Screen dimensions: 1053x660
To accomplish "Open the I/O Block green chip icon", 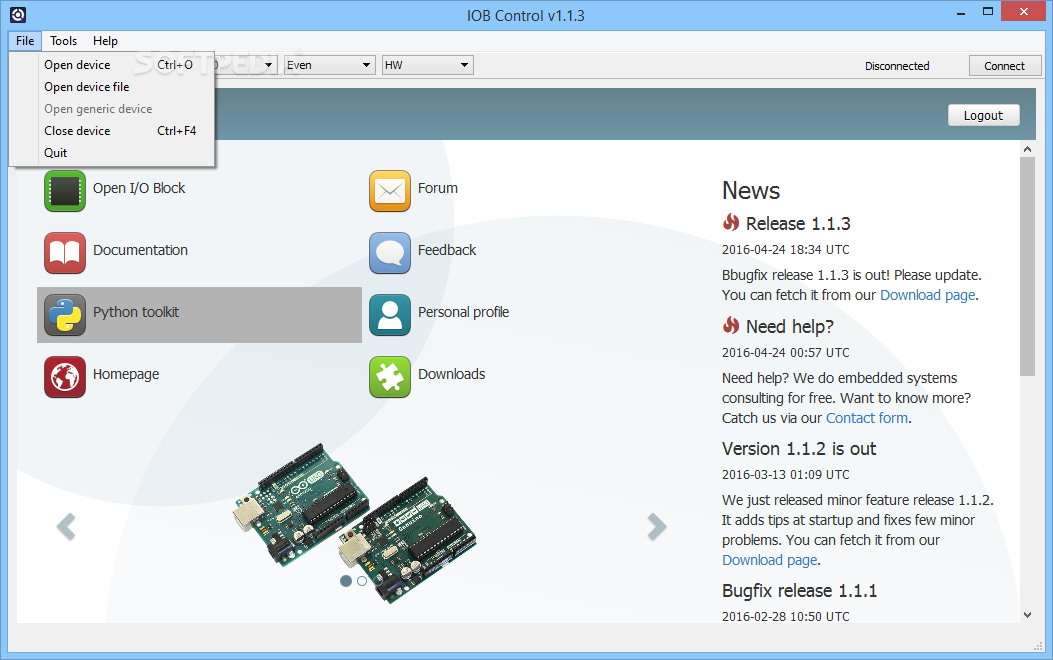I will [x=65, y=191].
